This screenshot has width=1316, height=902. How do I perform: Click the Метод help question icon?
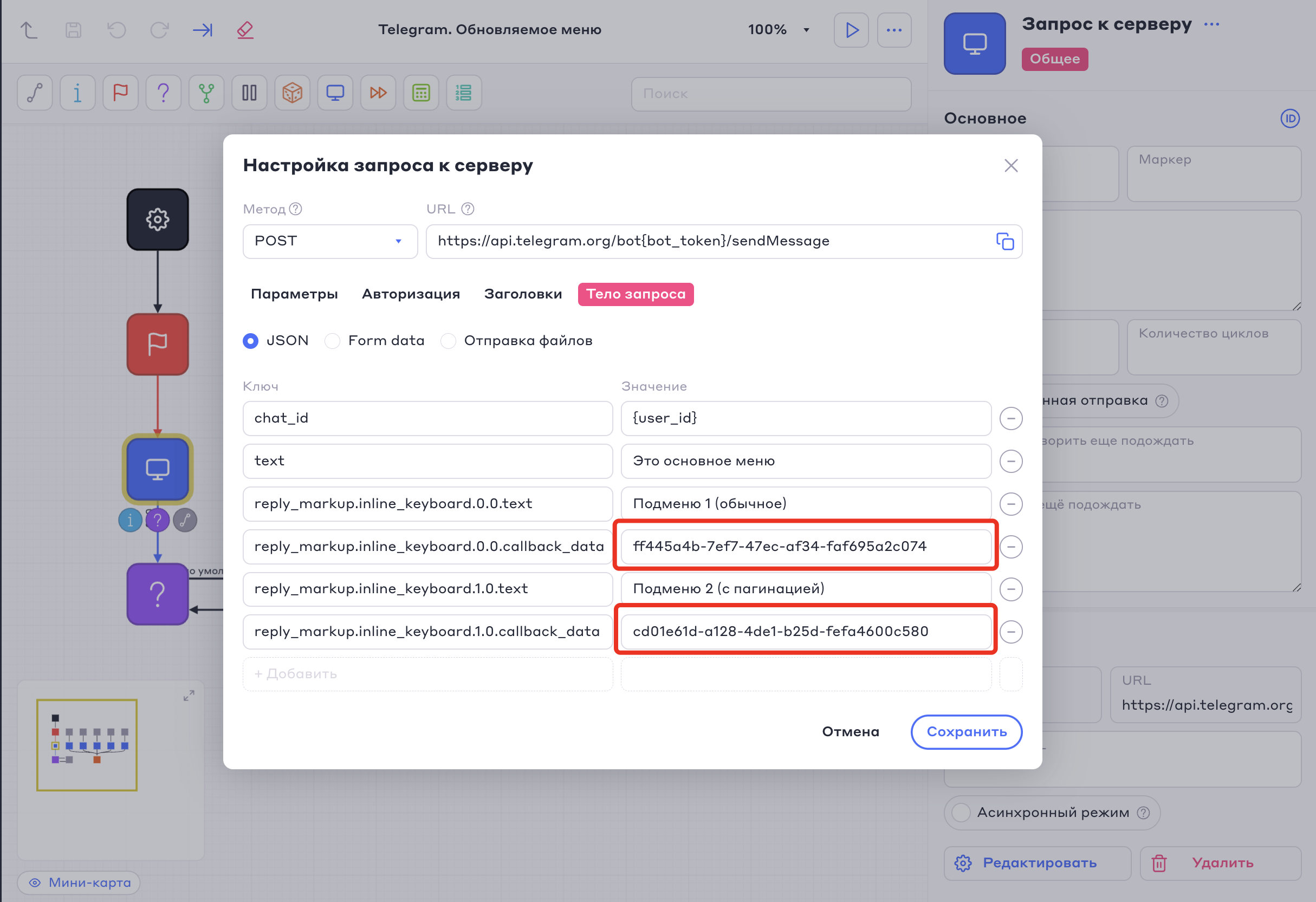click(x=296, y=210)
